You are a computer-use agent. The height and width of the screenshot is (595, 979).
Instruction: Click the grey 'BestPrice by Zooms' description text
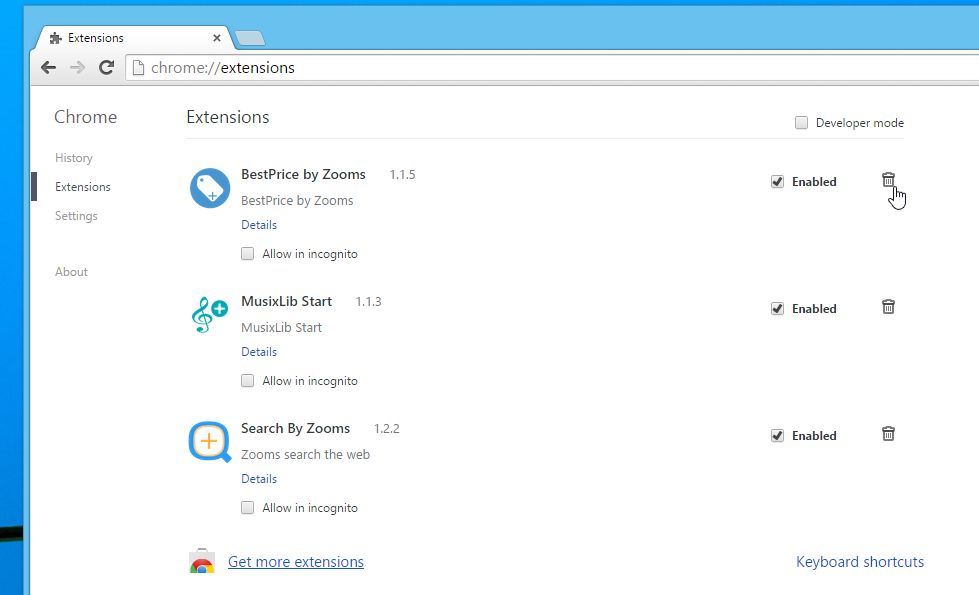297,200
